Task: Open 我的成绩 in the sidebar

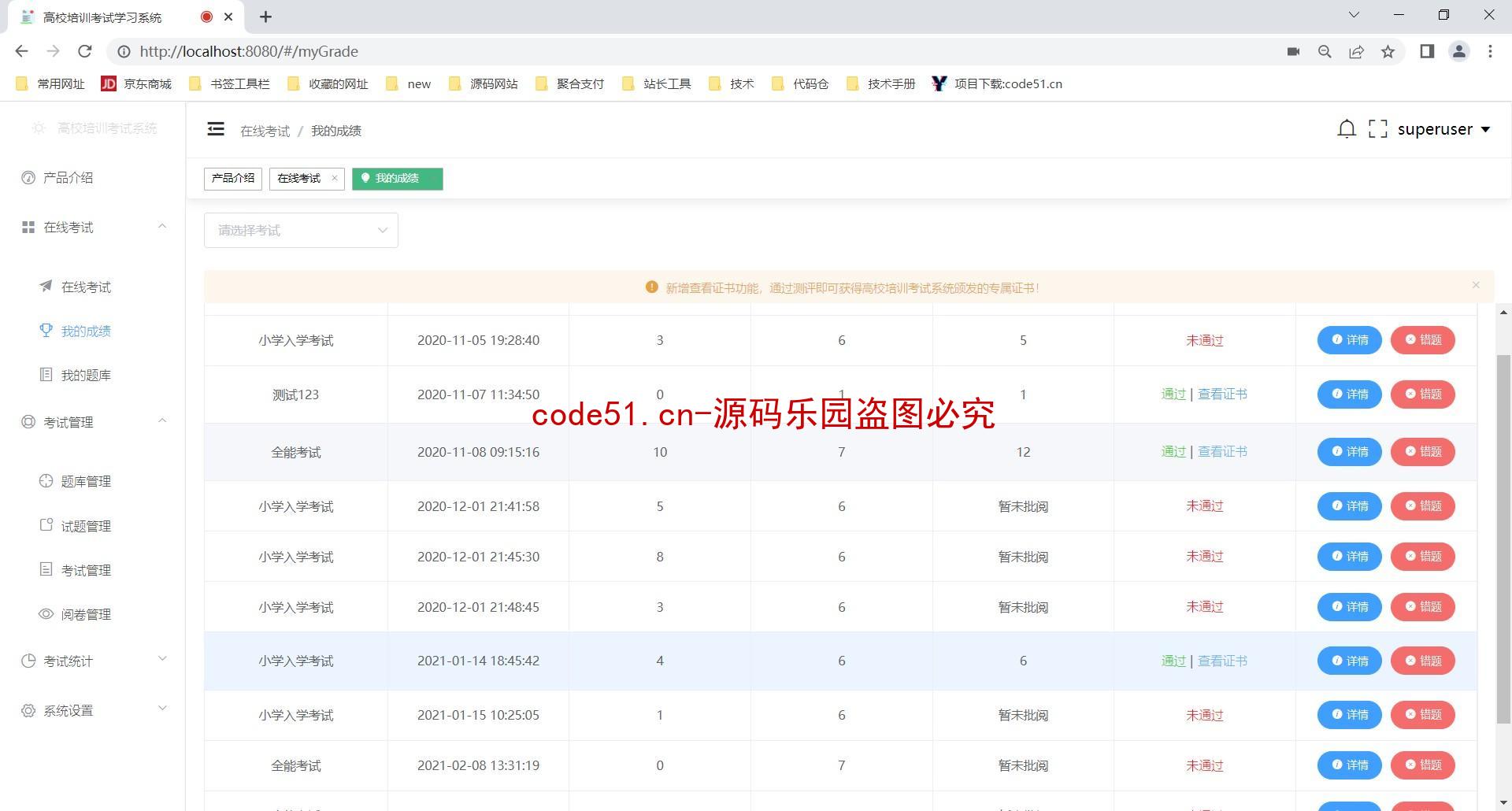Action: pos(93,331)
